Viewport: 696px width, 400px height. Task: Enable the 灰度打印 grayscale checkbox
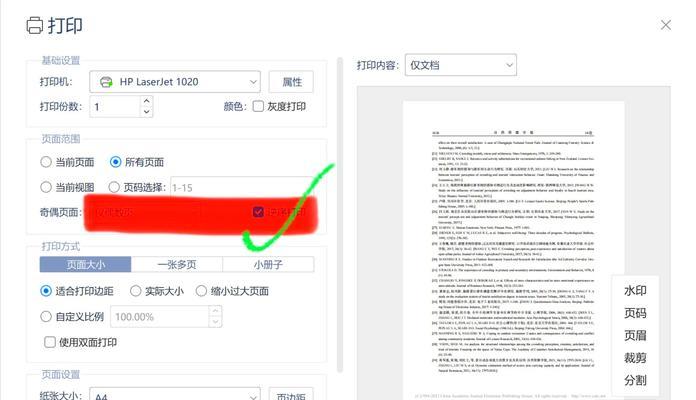[x=258, y=106]
